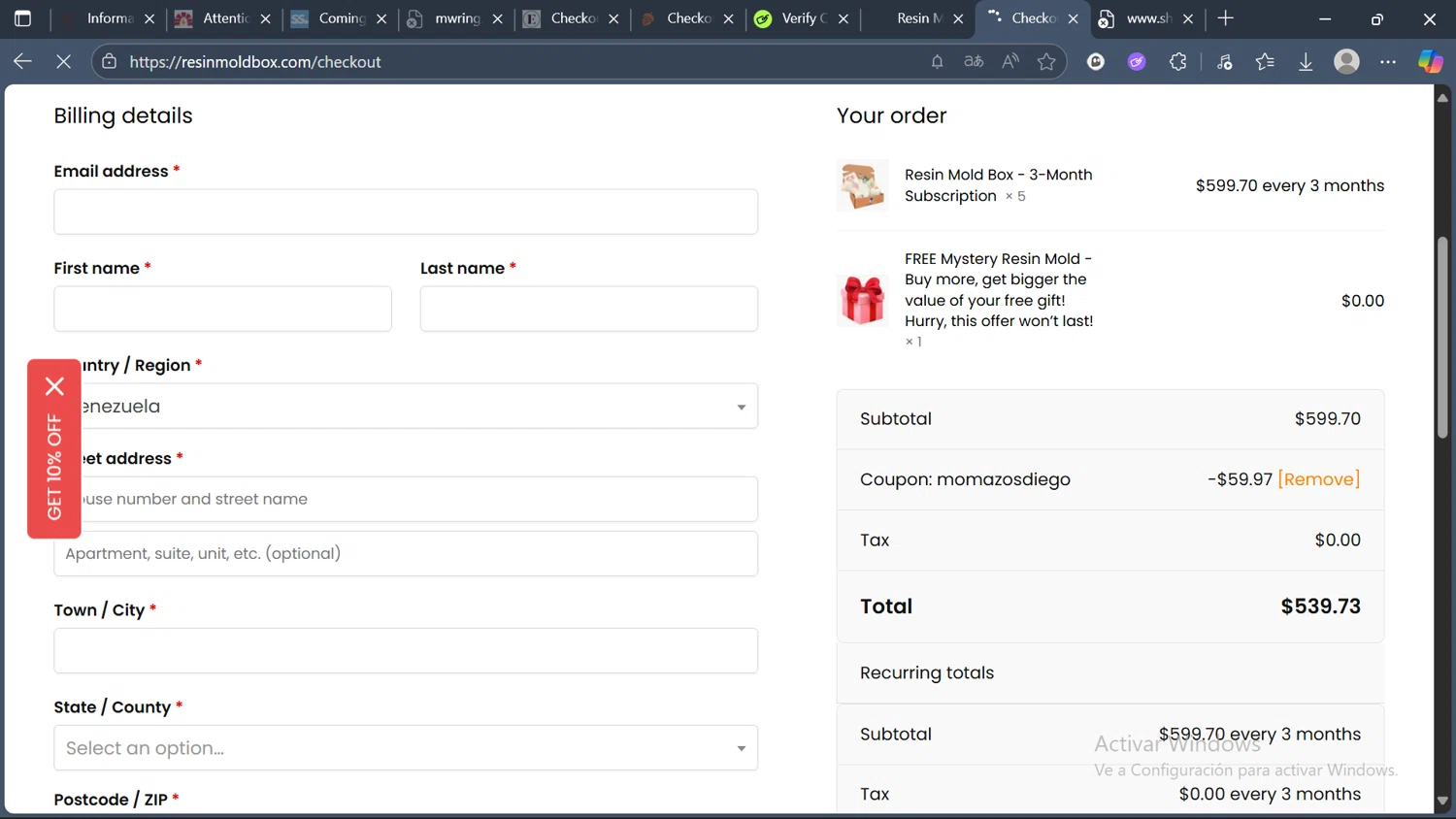Image resolution: width=1456 pixels, height=819 pixels.
Task: Click the Apartment, suite, unit field
Action: pos(406,553)
